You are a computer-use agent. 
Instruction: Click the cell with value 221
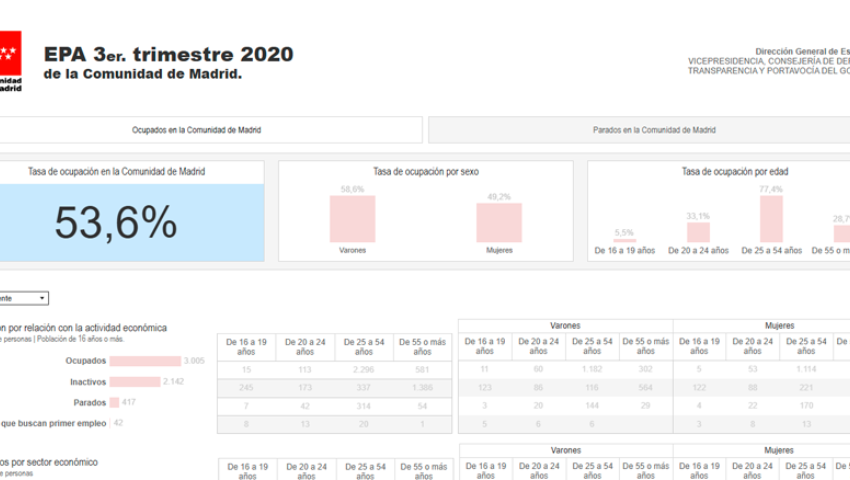[x=806, y=387]
